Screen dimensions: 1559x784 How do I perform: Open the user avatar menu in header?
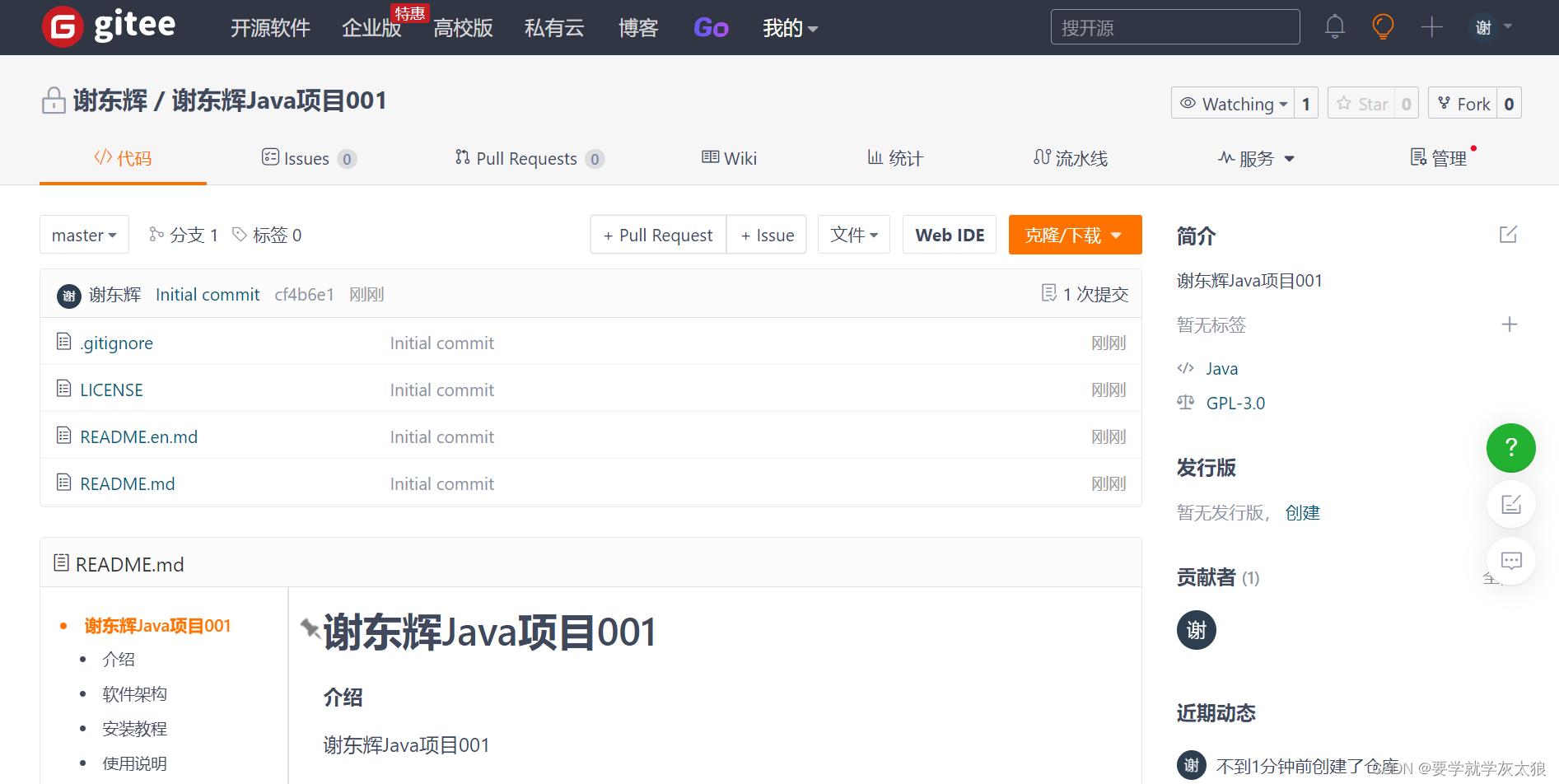click(x=1491, y=27)
